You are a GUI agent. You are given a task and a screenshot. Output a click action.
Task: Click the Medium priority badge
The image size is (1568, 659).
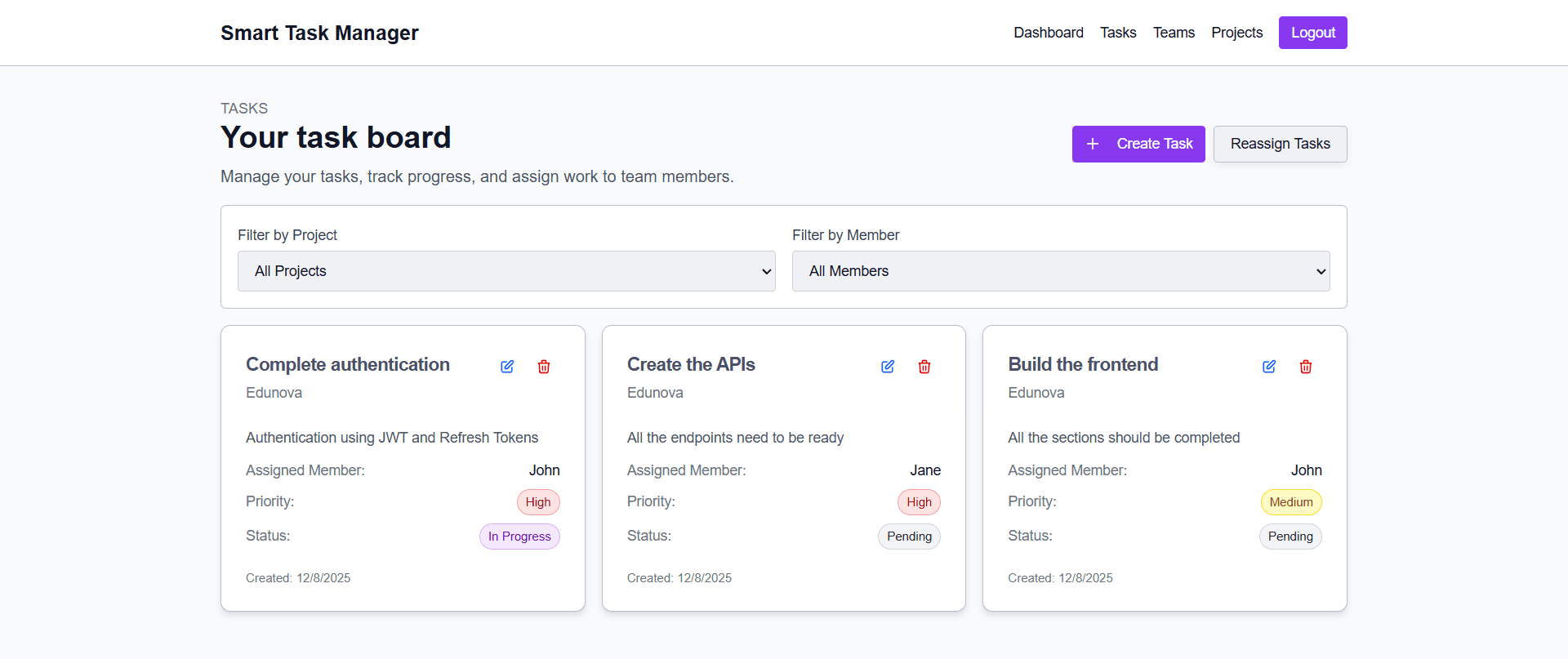[1291, 502]
